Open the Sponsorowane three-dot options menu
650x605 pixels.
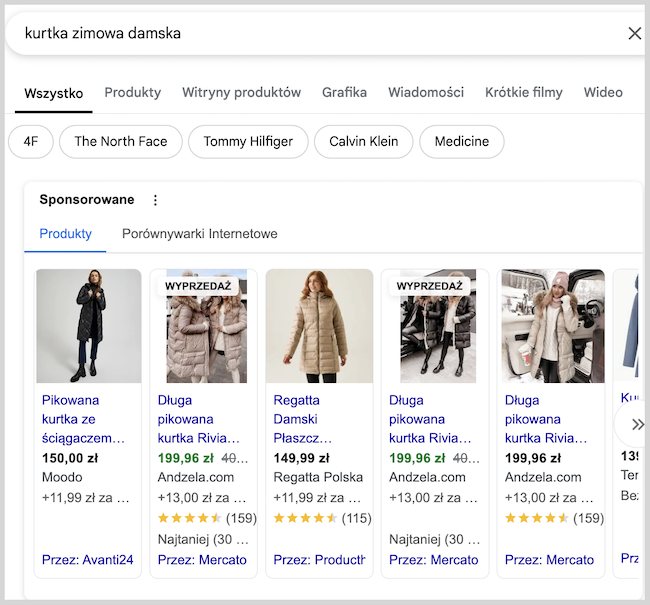155,200
